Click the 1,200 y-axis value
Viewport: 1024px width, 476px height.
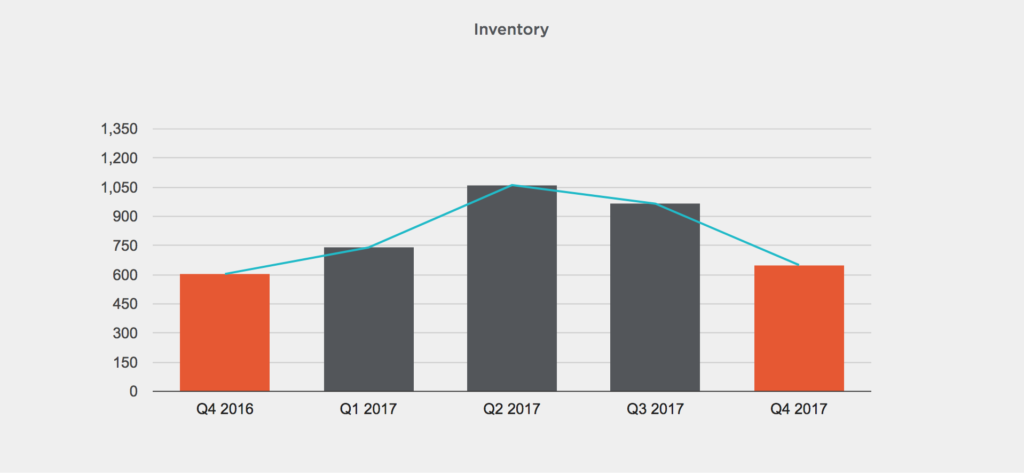[120, 158]
